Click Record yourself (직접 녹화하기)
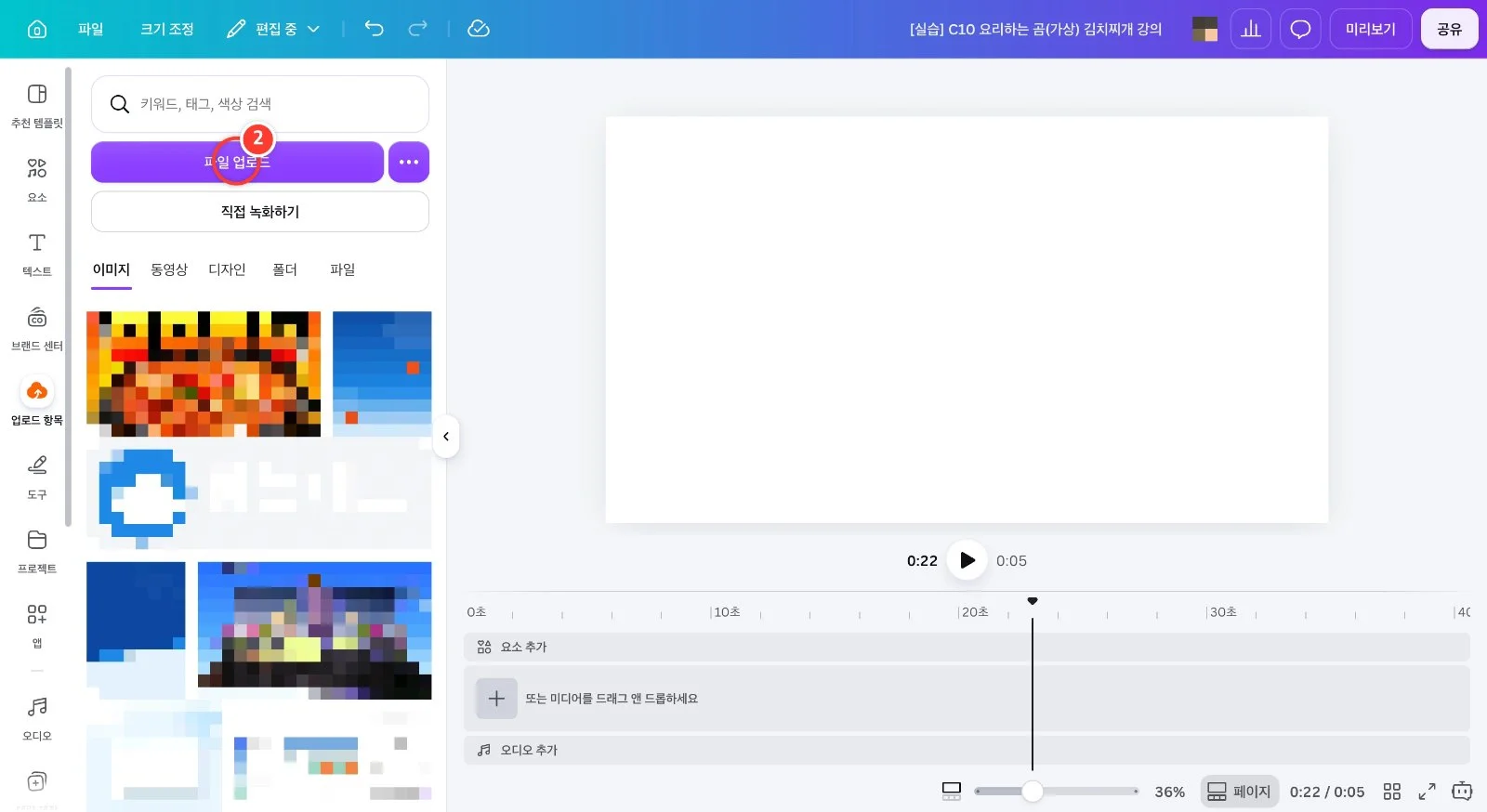Image resolution: width=1487 pixels, height=812 pixels. (260, 212)
